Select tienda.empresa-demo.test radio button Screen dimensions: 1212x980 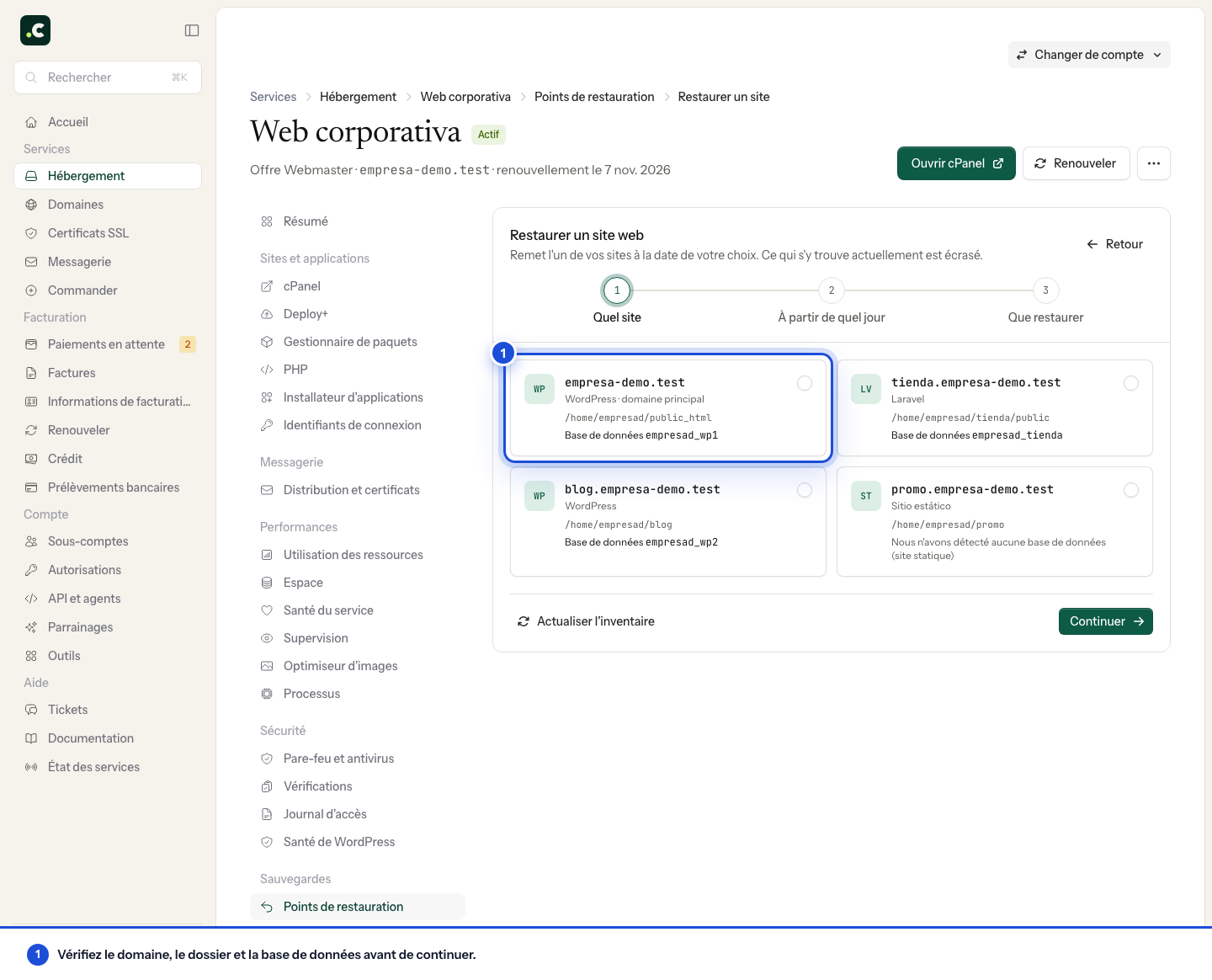point(1131,383)
